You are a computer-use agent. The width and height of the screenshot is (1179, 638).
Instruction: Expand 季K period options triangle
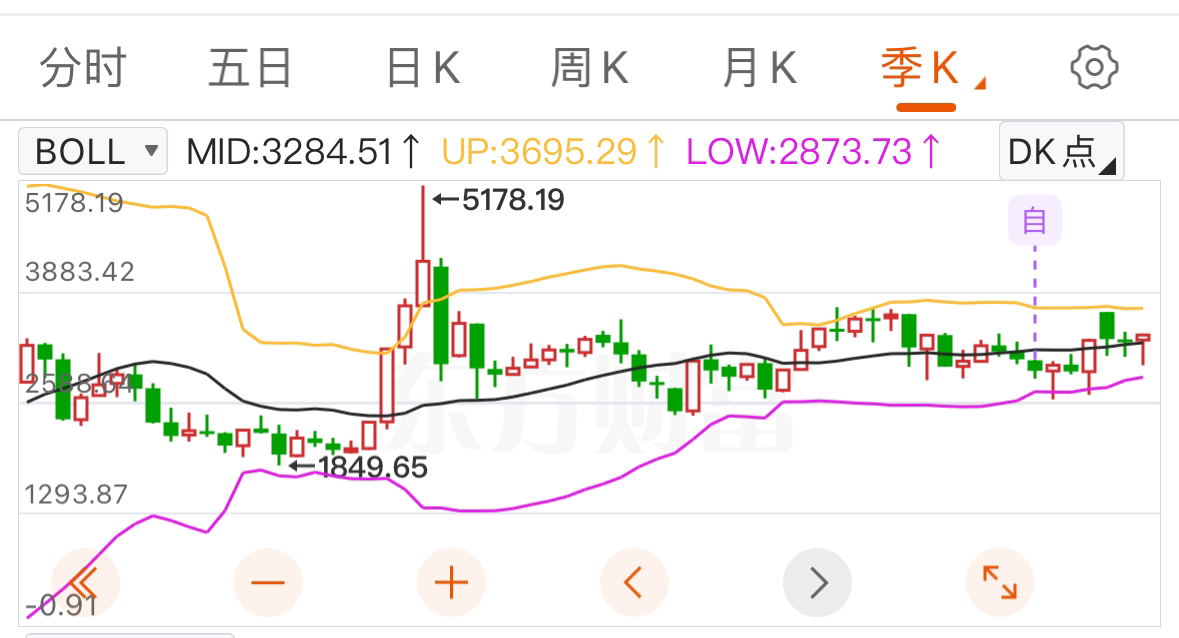pos(980,83)
